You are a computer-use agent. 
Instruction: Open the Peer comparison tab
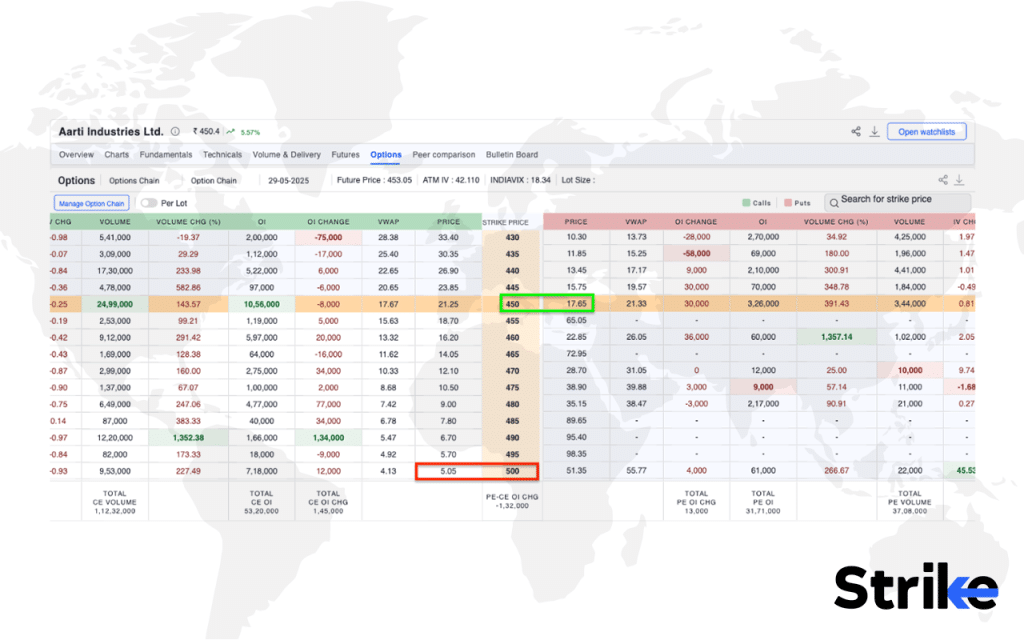[x=443, y=155]
